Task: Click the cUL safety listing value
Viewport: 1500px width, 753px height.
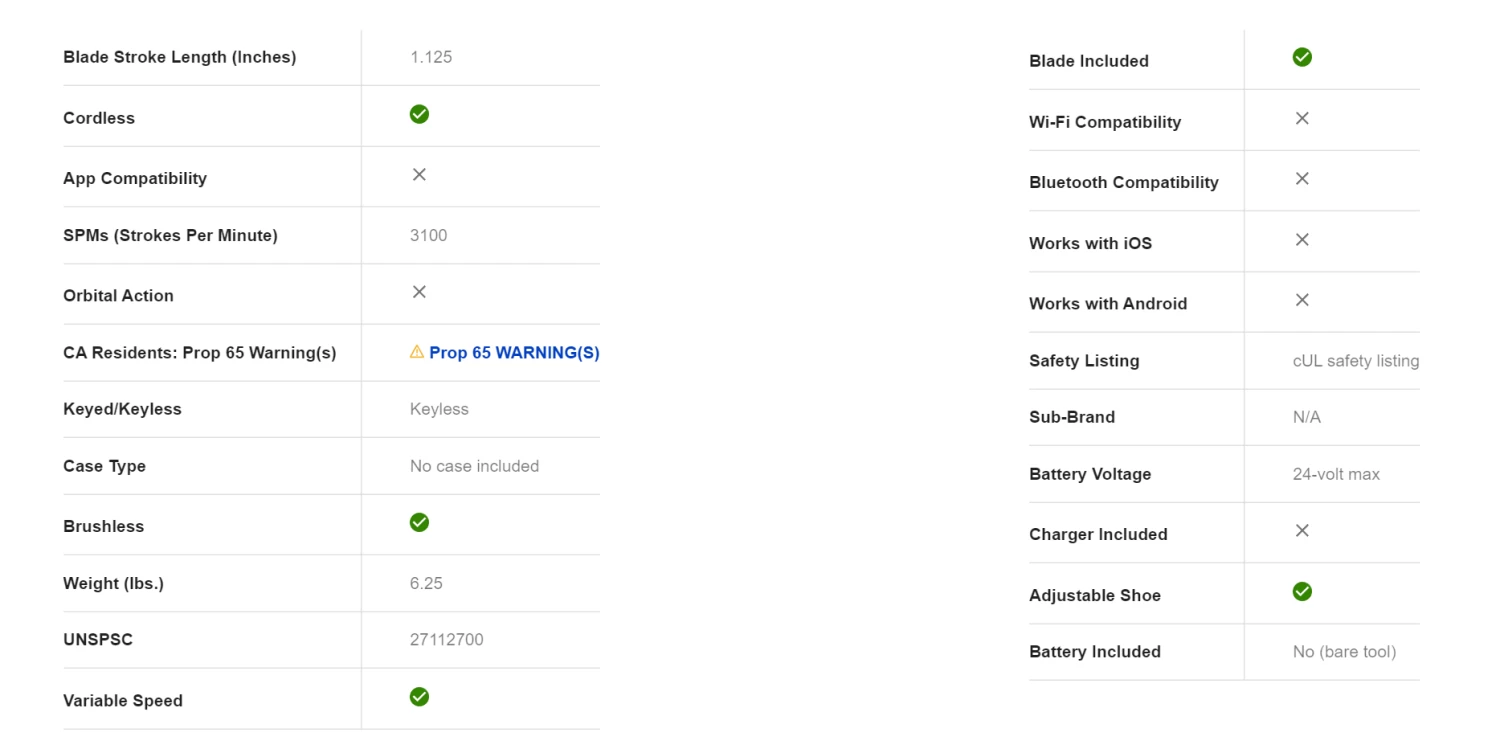Action: [1355, 361]
